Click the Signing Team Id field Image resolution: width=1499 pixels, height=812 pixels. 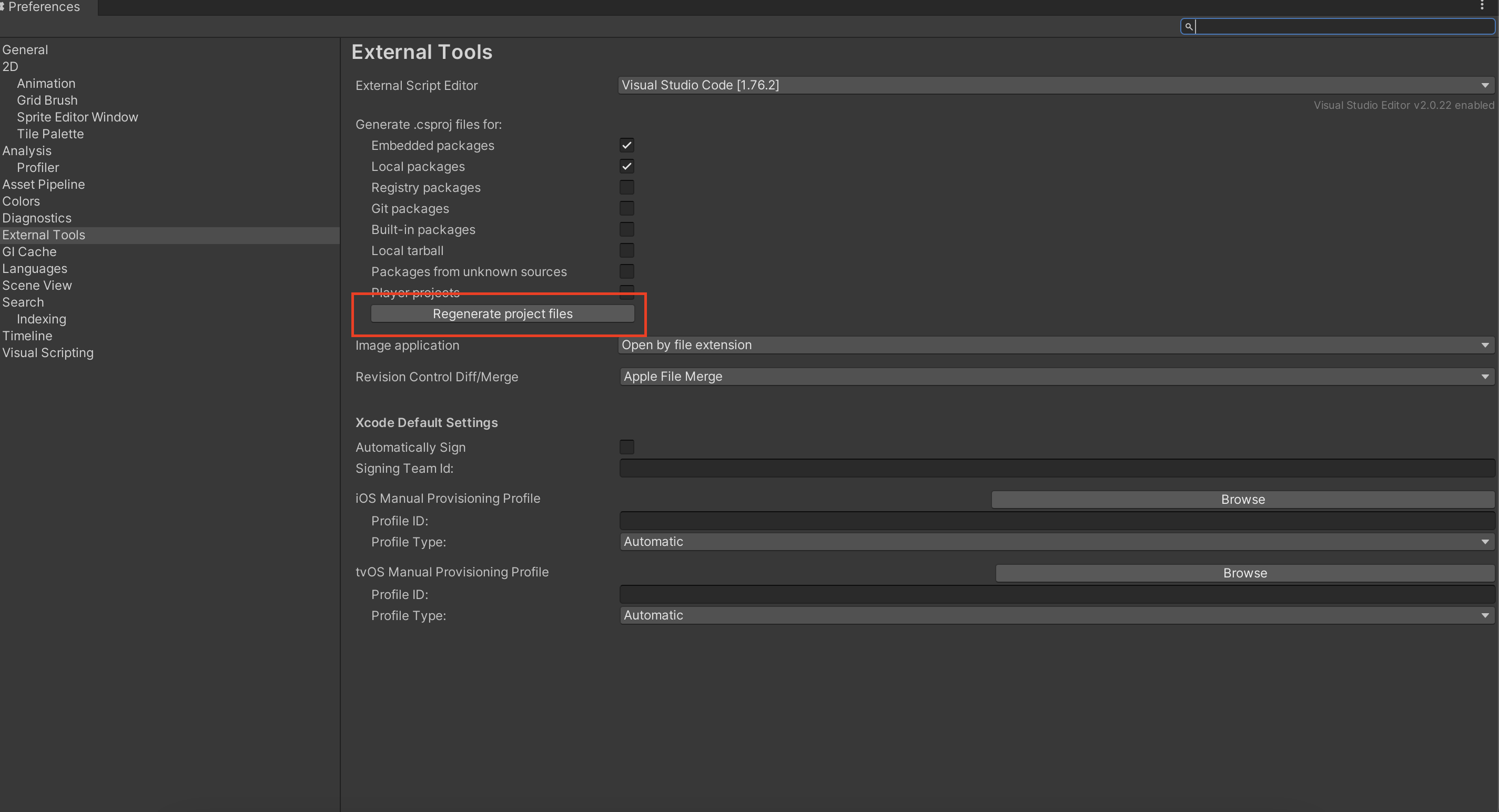(x=1057, y=468)
